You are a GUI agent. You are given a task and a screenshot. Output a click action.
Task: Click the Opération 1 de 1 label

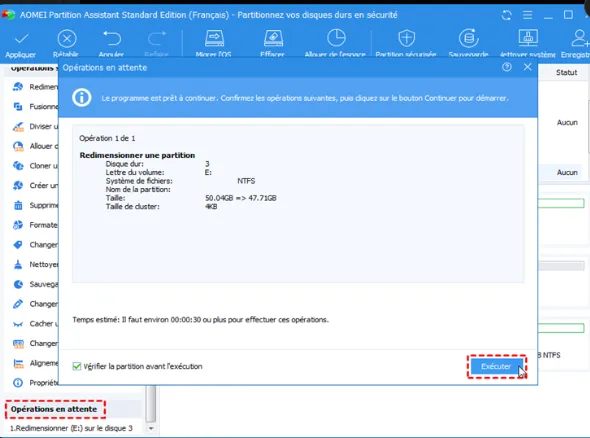pos(107,138)
